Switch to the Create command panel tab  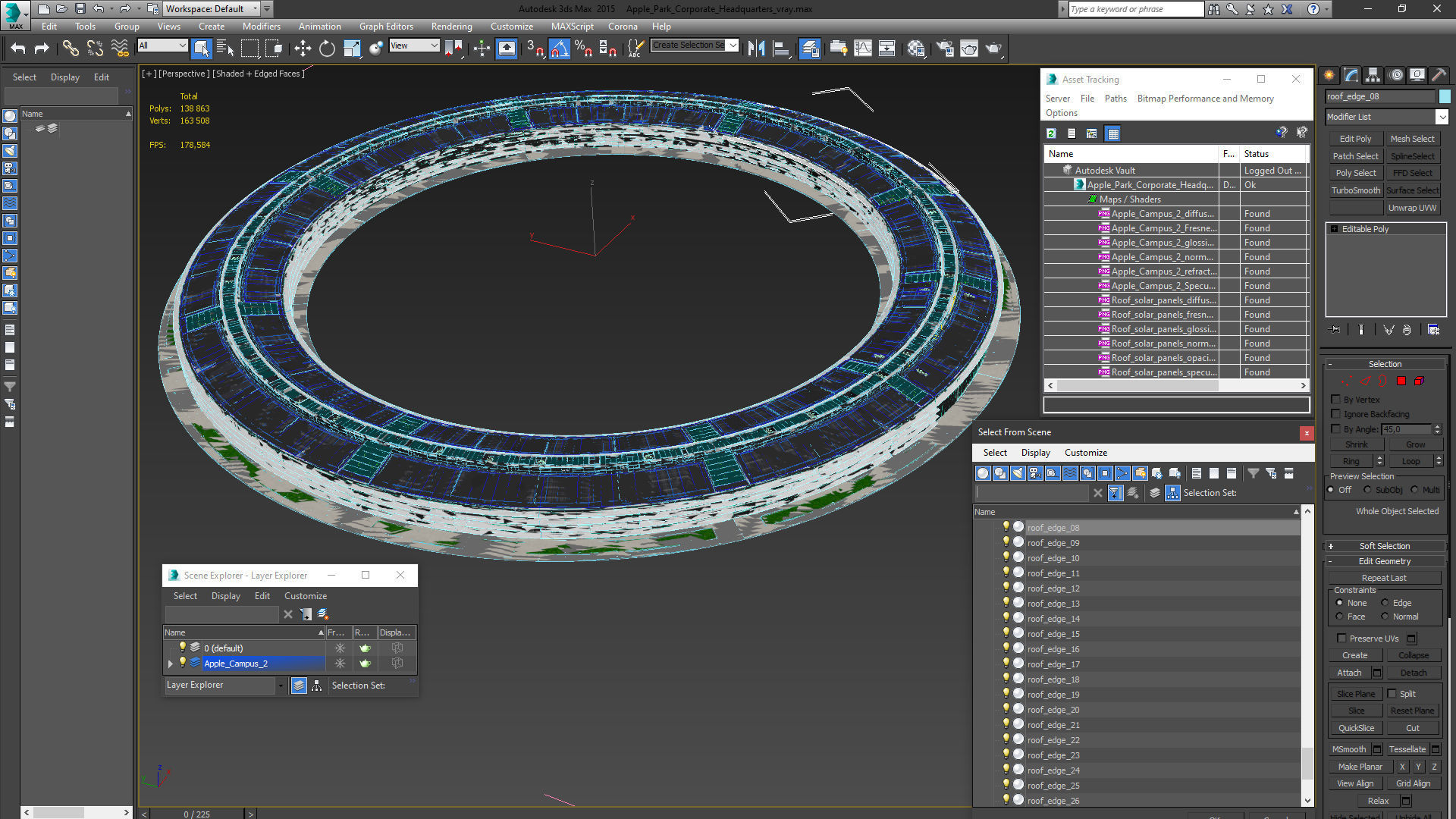coord(1329,75)
